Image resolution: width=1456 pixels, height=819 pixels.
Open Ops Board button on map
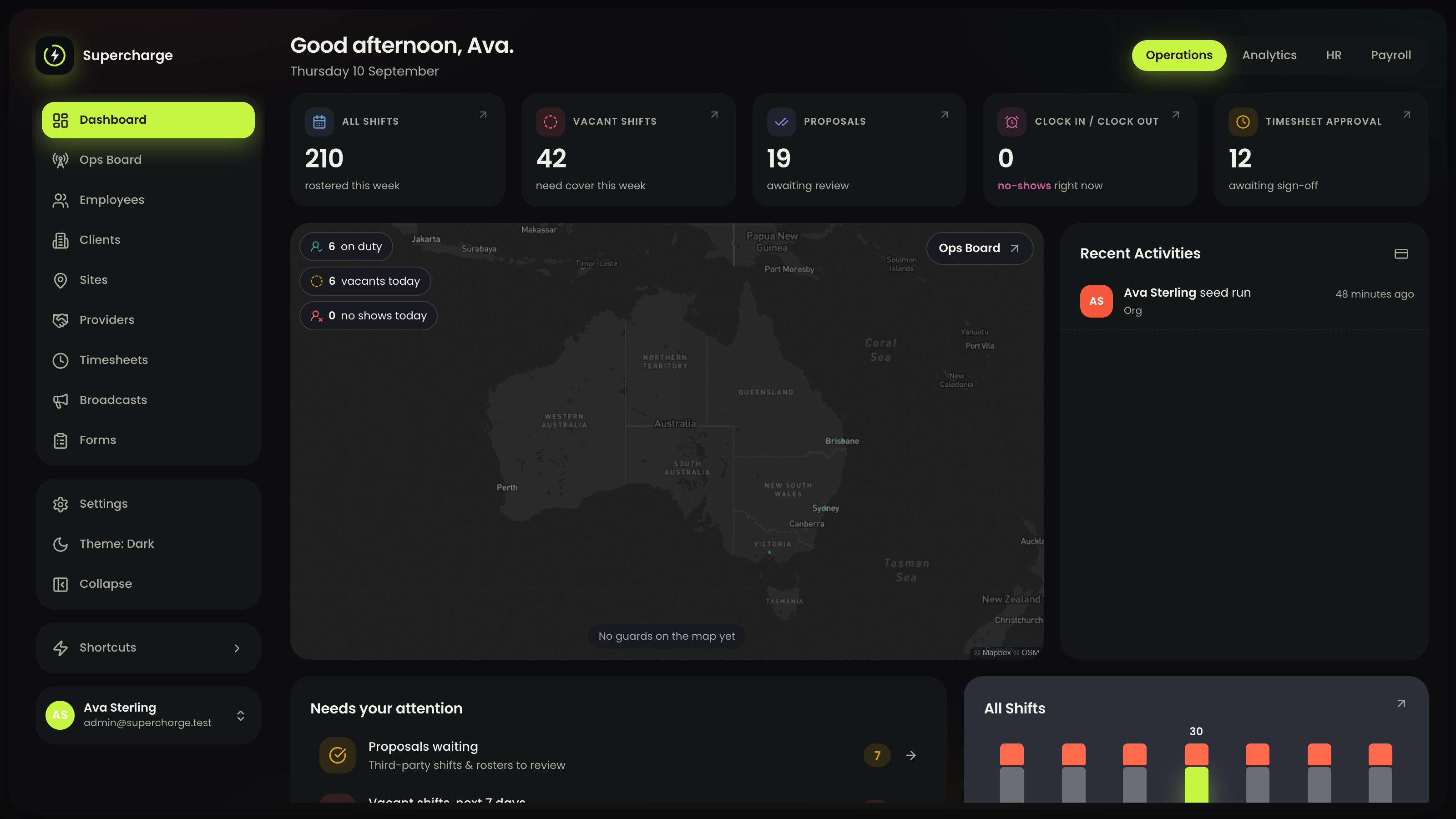click(x=980, y=248)
